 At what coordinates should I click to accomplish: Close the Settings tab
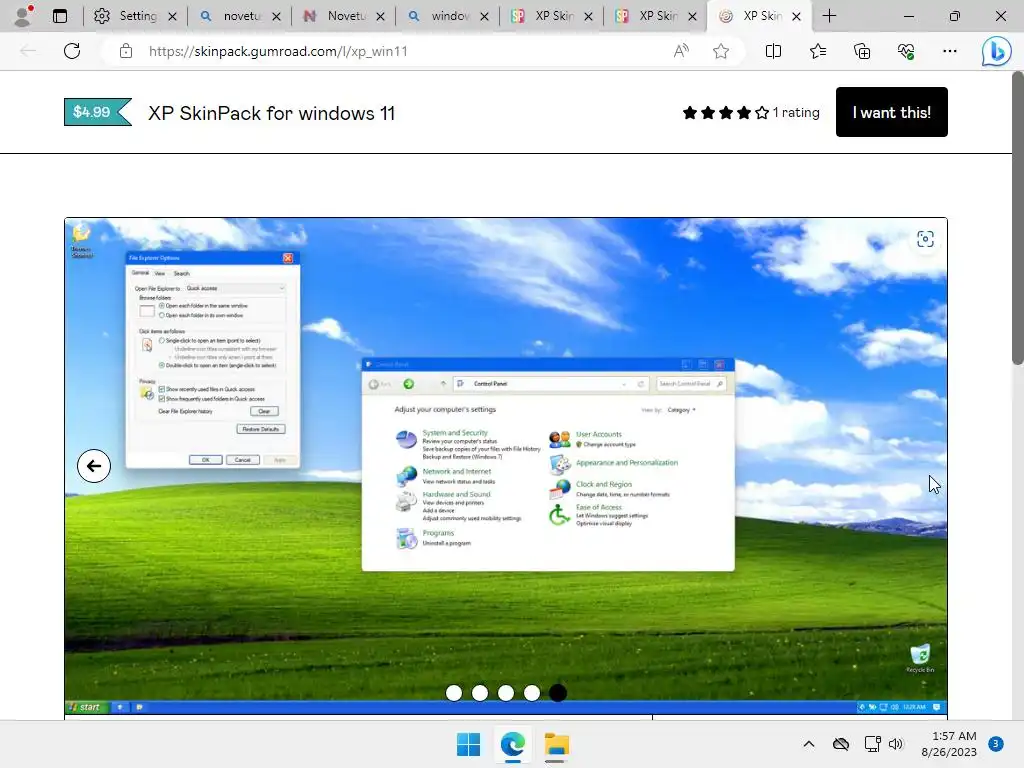coord(172,16)
